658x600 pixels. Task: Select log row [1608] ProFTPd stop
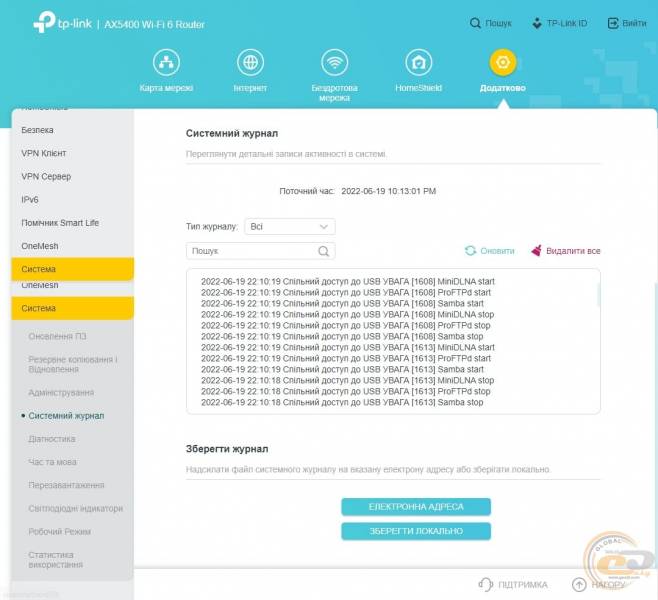pyautogui.click(x=345, y=325)
